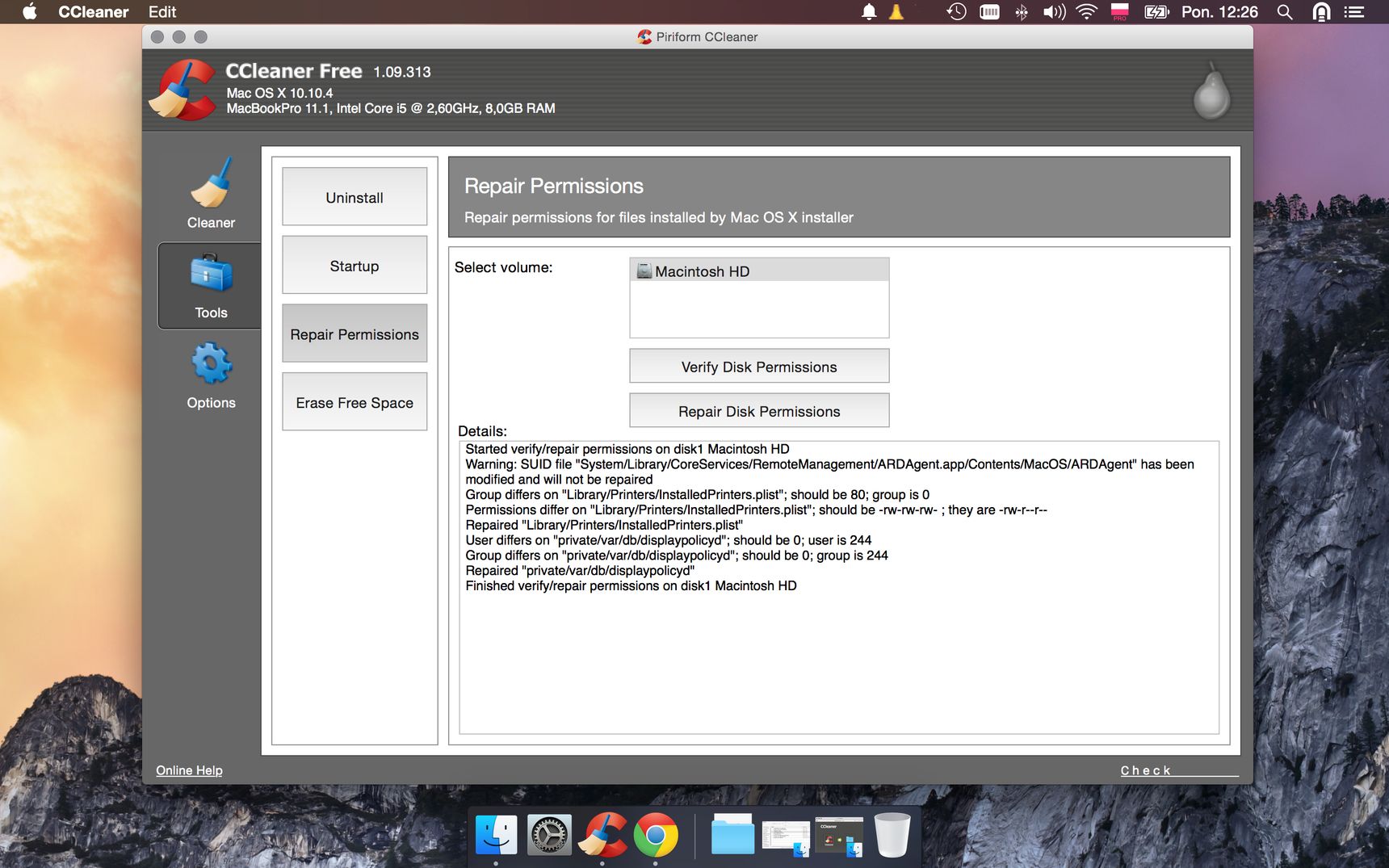Select Macintosh HD volume in the list
Viewport: 1389px width, 868px height.
(x=759, y=270)
